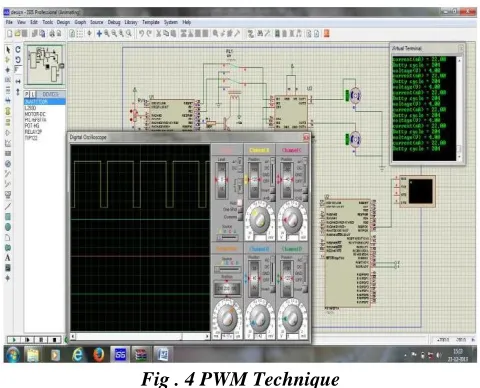Select the Component mode tool
Screen dimensions: 480x388
click(x=8, y=60)
